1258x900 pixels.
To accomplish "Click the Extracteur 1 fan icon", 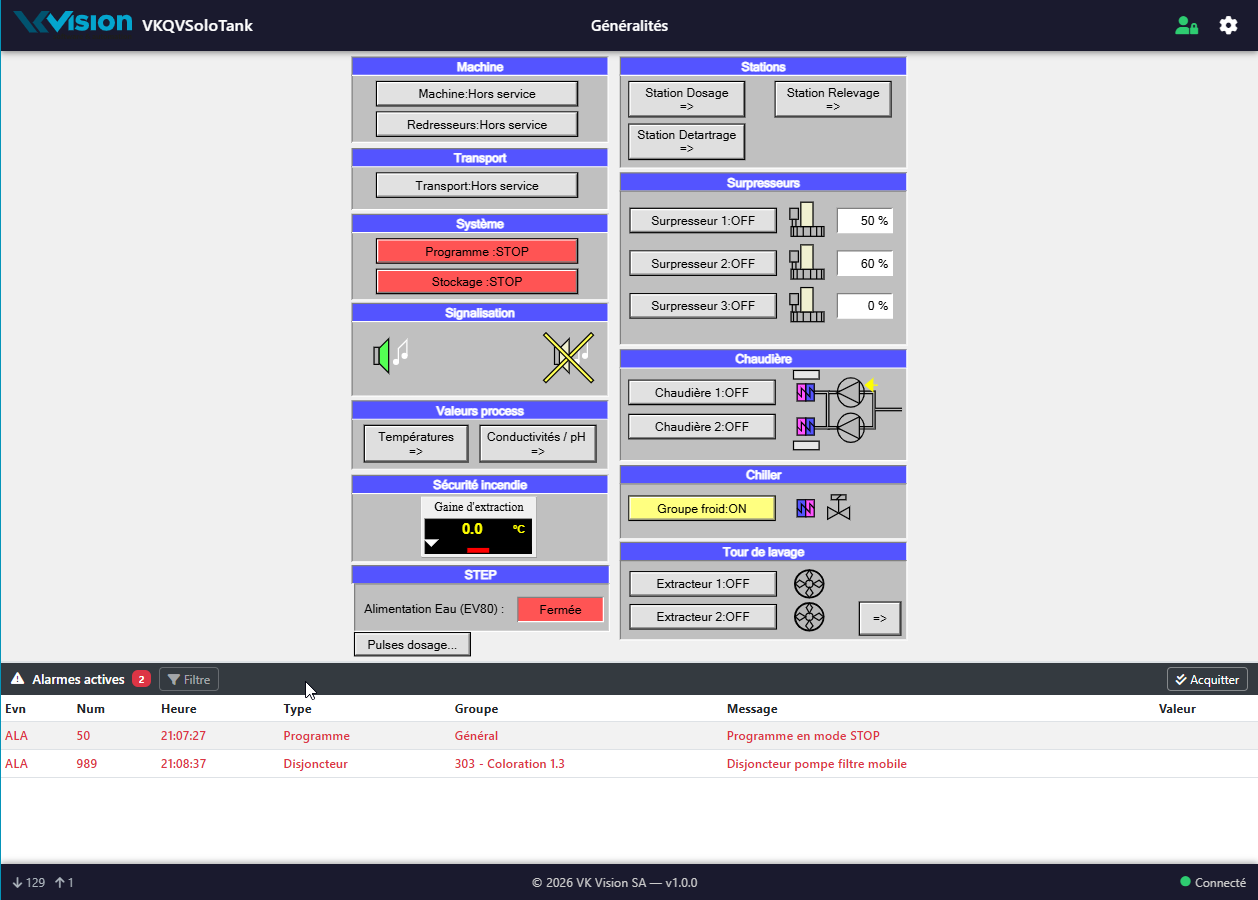I will [x=809, y=583].
